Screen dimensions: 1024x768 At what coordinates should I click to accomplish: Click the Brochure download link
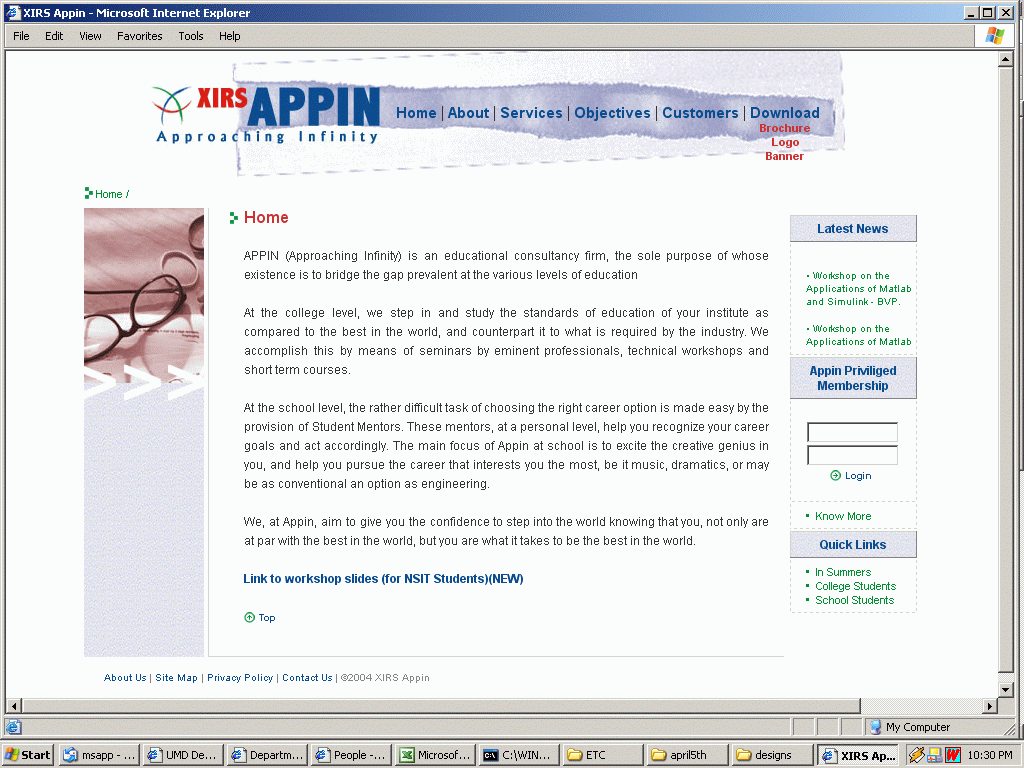[784, 128]
